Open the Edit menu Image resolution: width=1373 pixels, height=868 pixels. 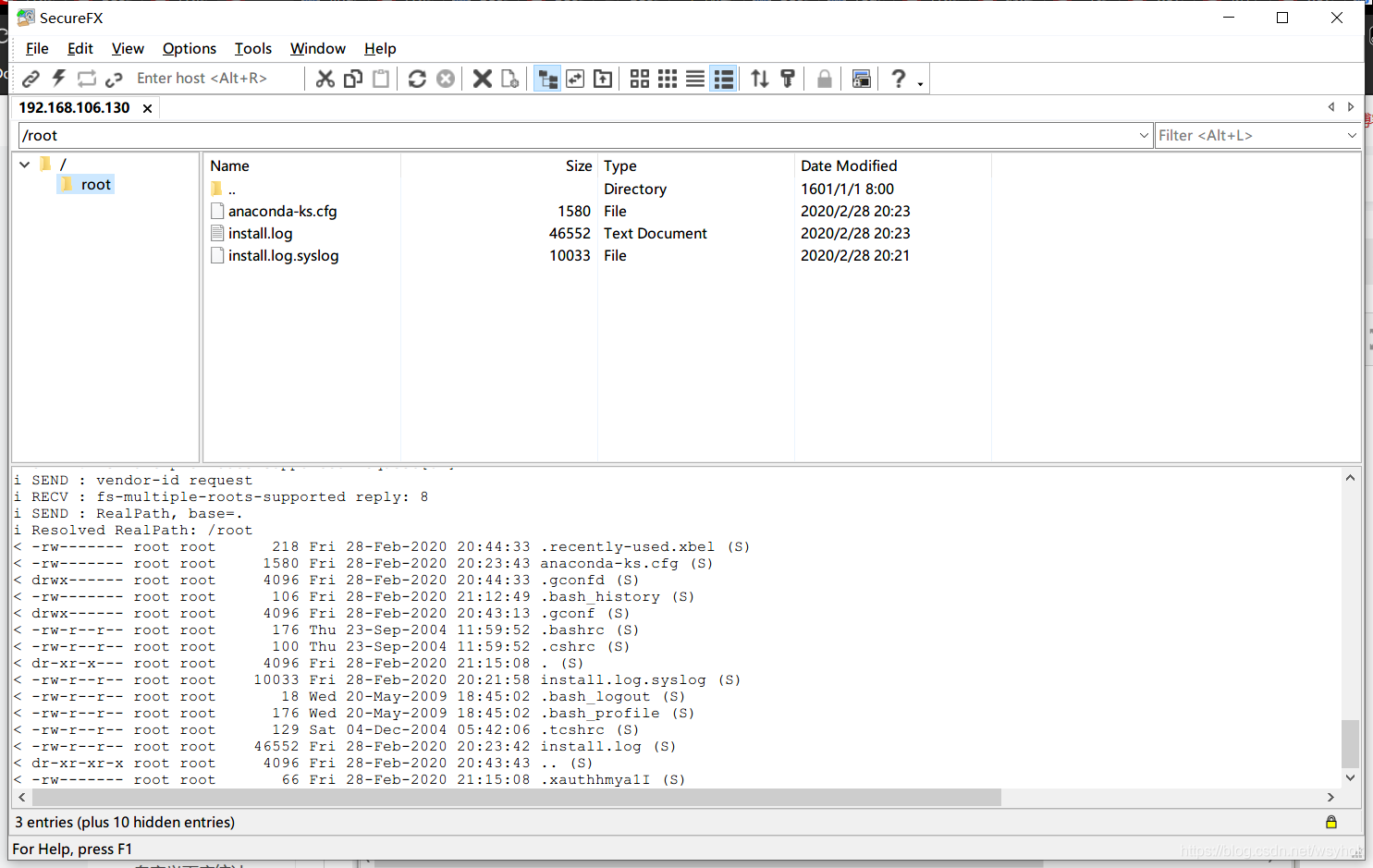(80, 48)
